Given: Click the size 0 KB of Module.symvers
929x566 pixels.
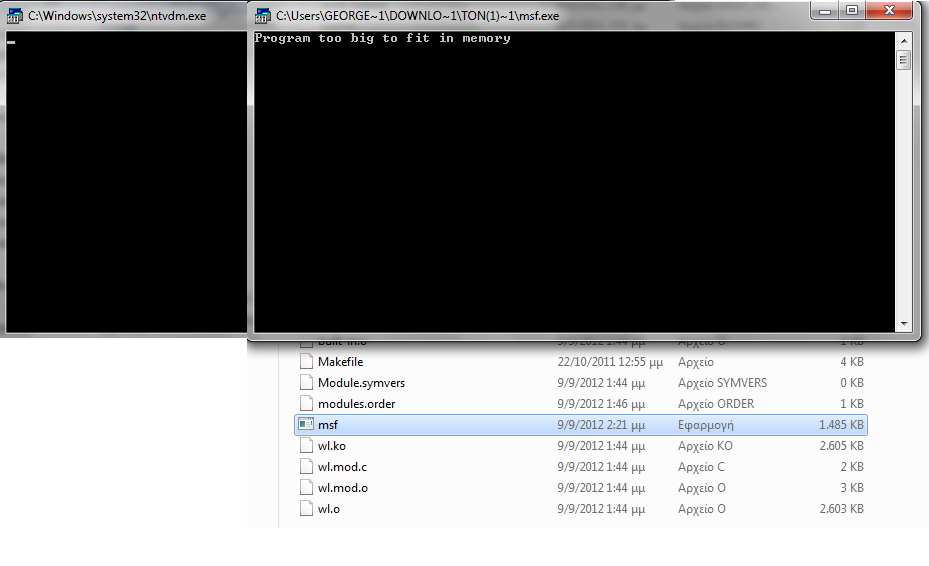Looking at the screenshot, I should click(852, 383).
